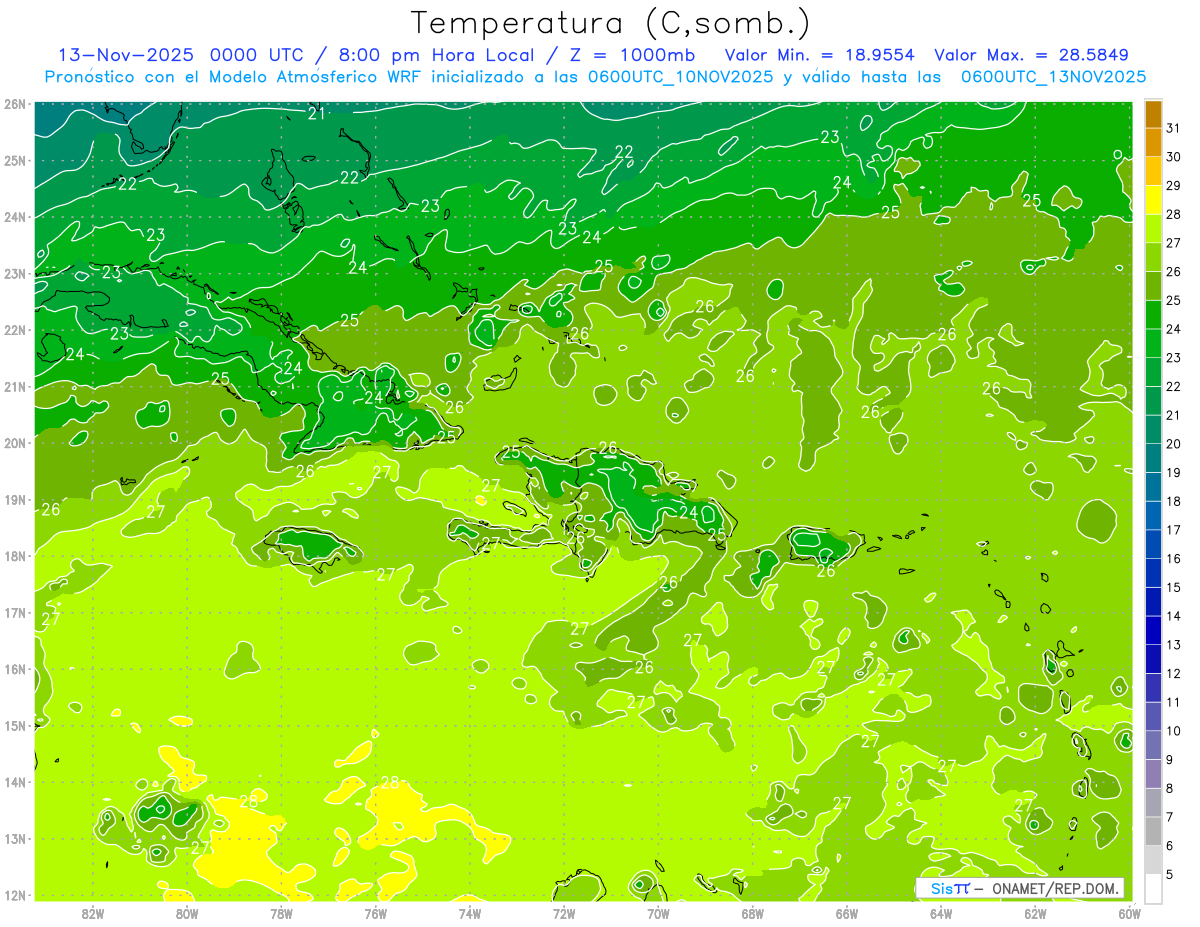The height and width of the screenshot is (927, 1200).
Task: Click the '31' value on the color legend
Action: coord(1173,128)
